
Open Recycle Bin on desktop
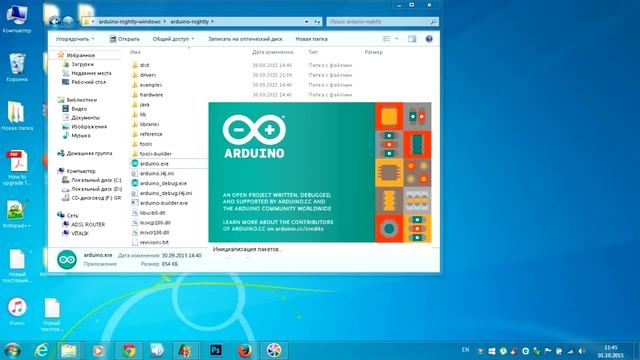pos(17,67)
